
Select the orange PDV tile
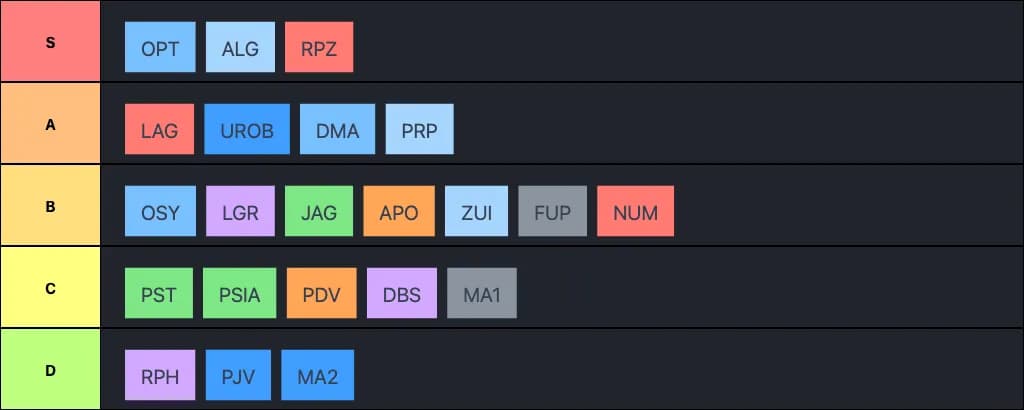coord(322,293)
